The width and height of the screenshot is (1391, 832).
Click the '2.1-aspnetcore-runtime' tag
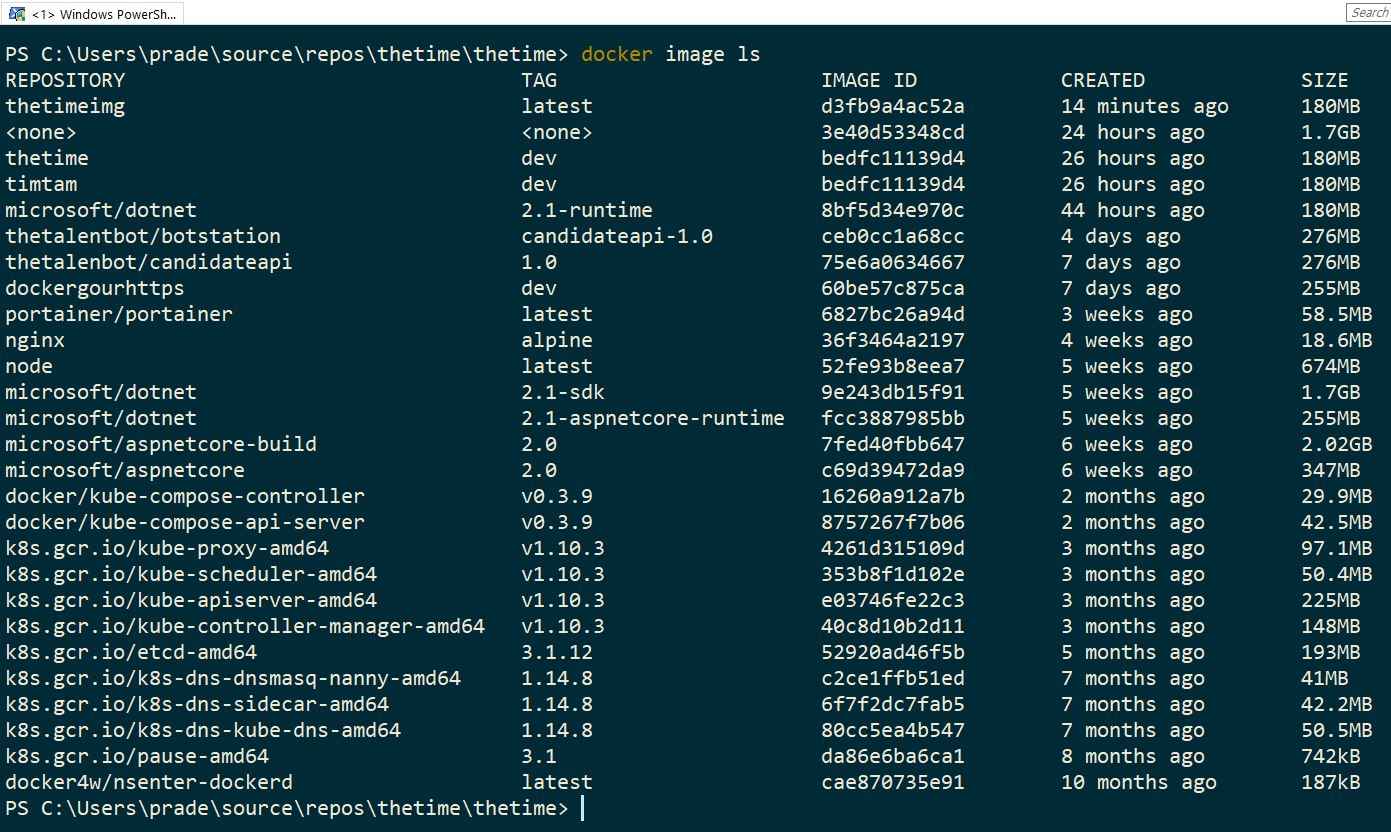(x=653, y=418)
